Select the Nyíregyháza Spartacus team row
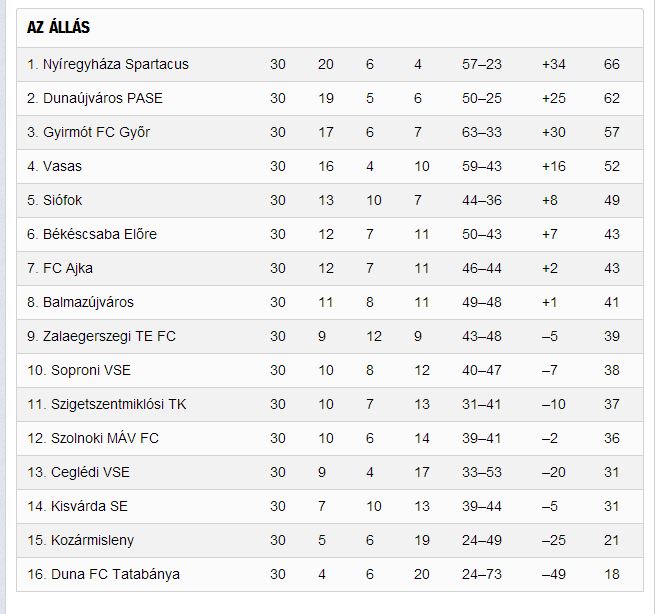 [x=330, y=64]
